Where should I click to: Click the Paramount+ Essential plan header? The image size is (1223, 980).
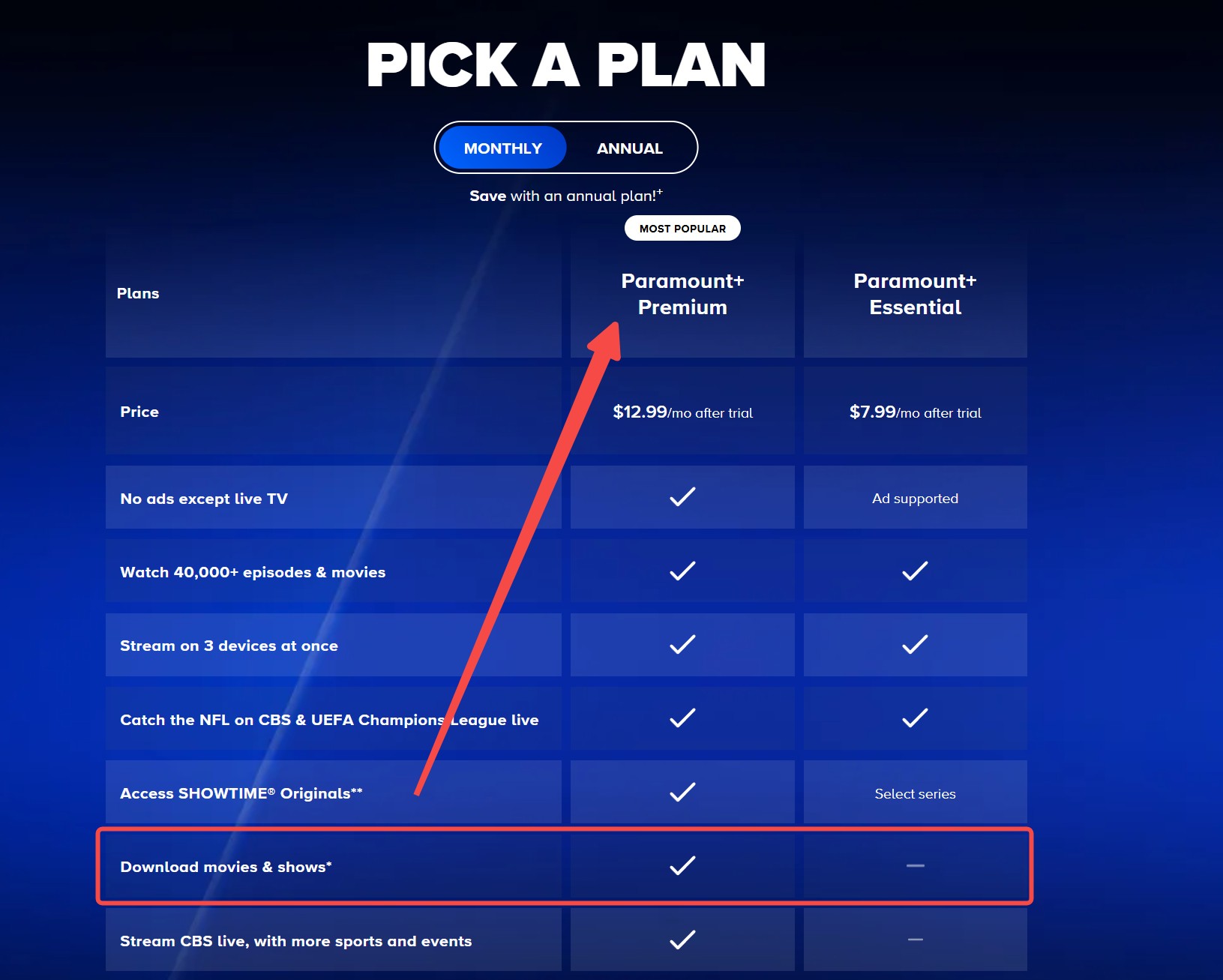click(915, 294)
